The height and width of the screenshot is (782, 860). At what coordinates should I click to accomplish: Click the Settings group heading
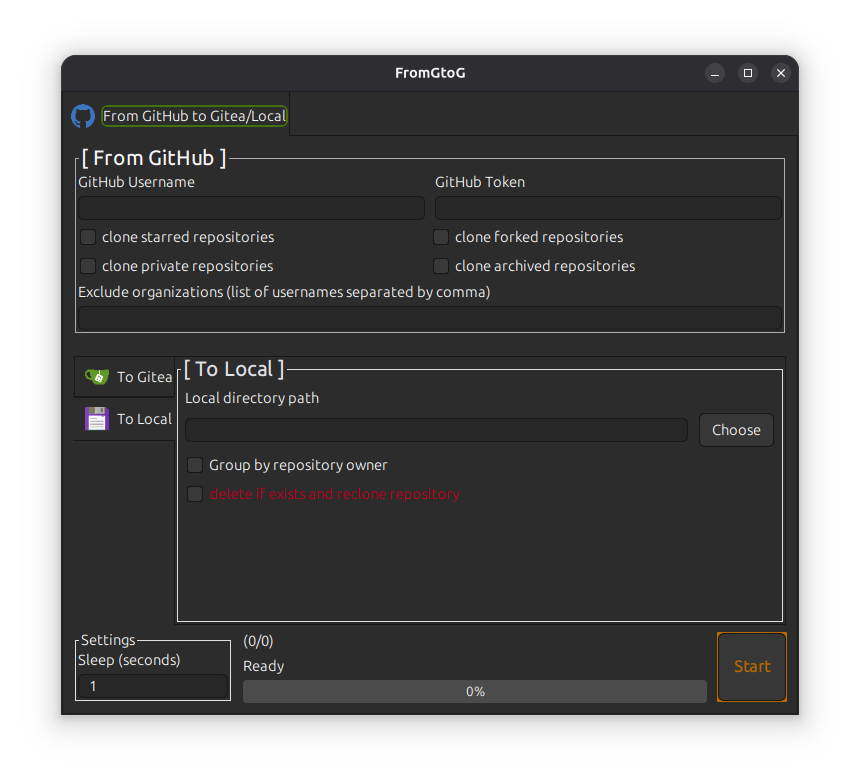pos(108,640)
